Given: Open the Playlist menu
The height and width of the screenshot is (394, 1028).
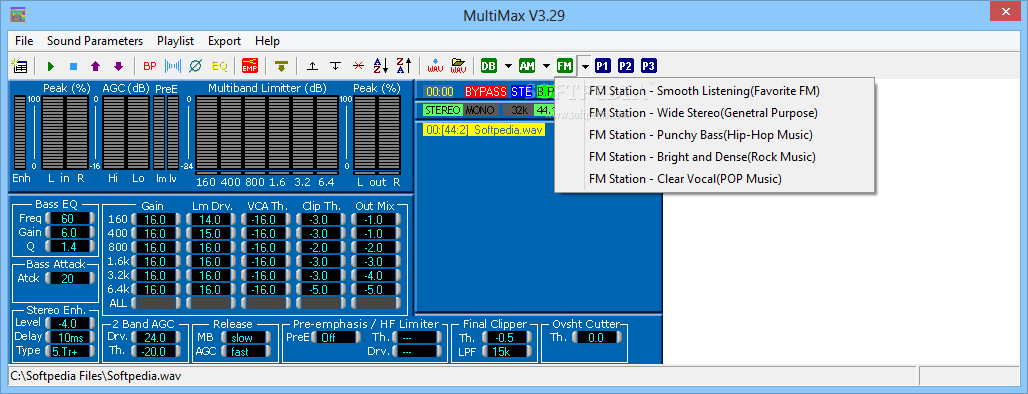Looking at the screenshot, I should pyautogui.click(x=176, y=41).
